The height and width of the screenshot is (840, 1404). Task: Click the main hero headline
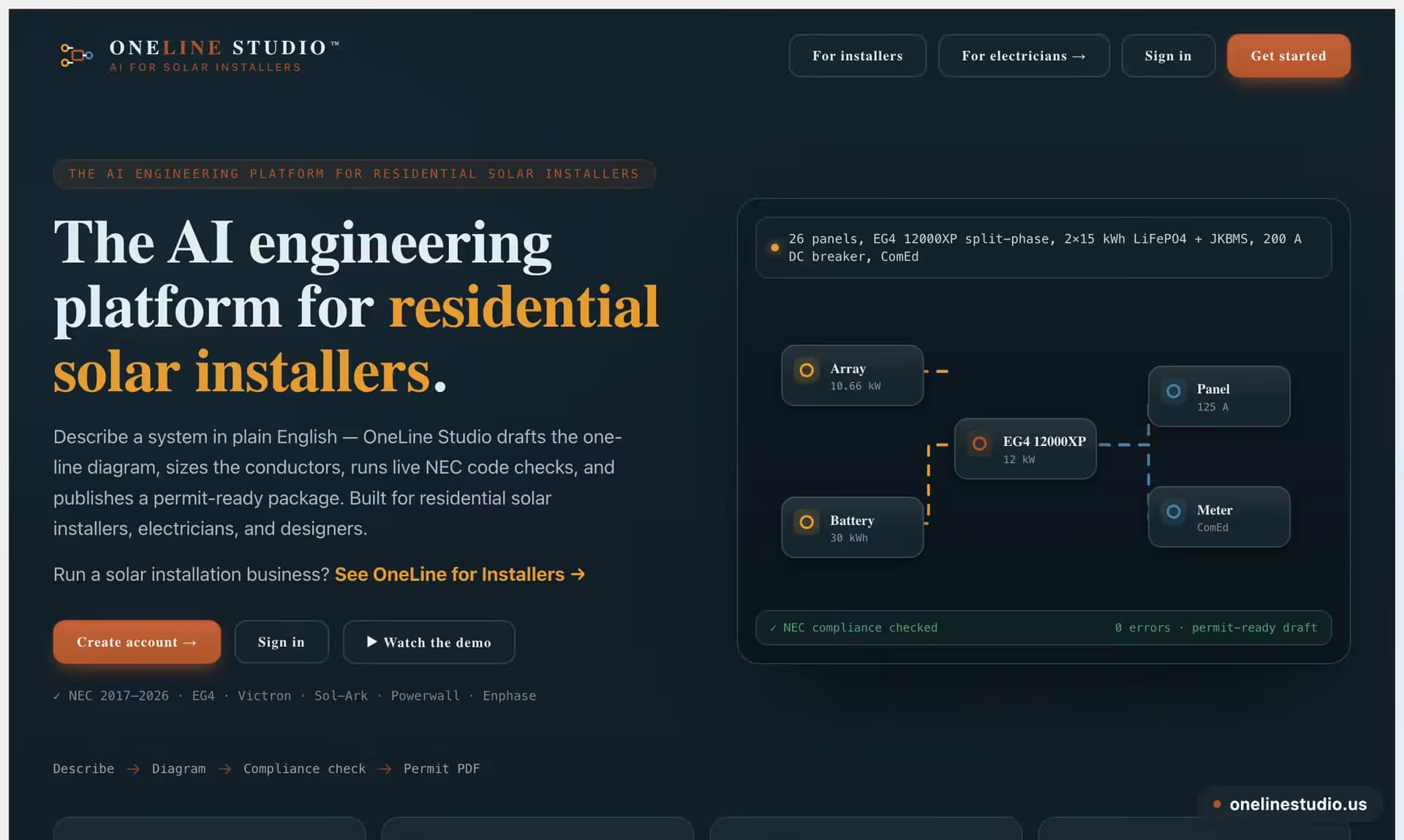(356, 306)
